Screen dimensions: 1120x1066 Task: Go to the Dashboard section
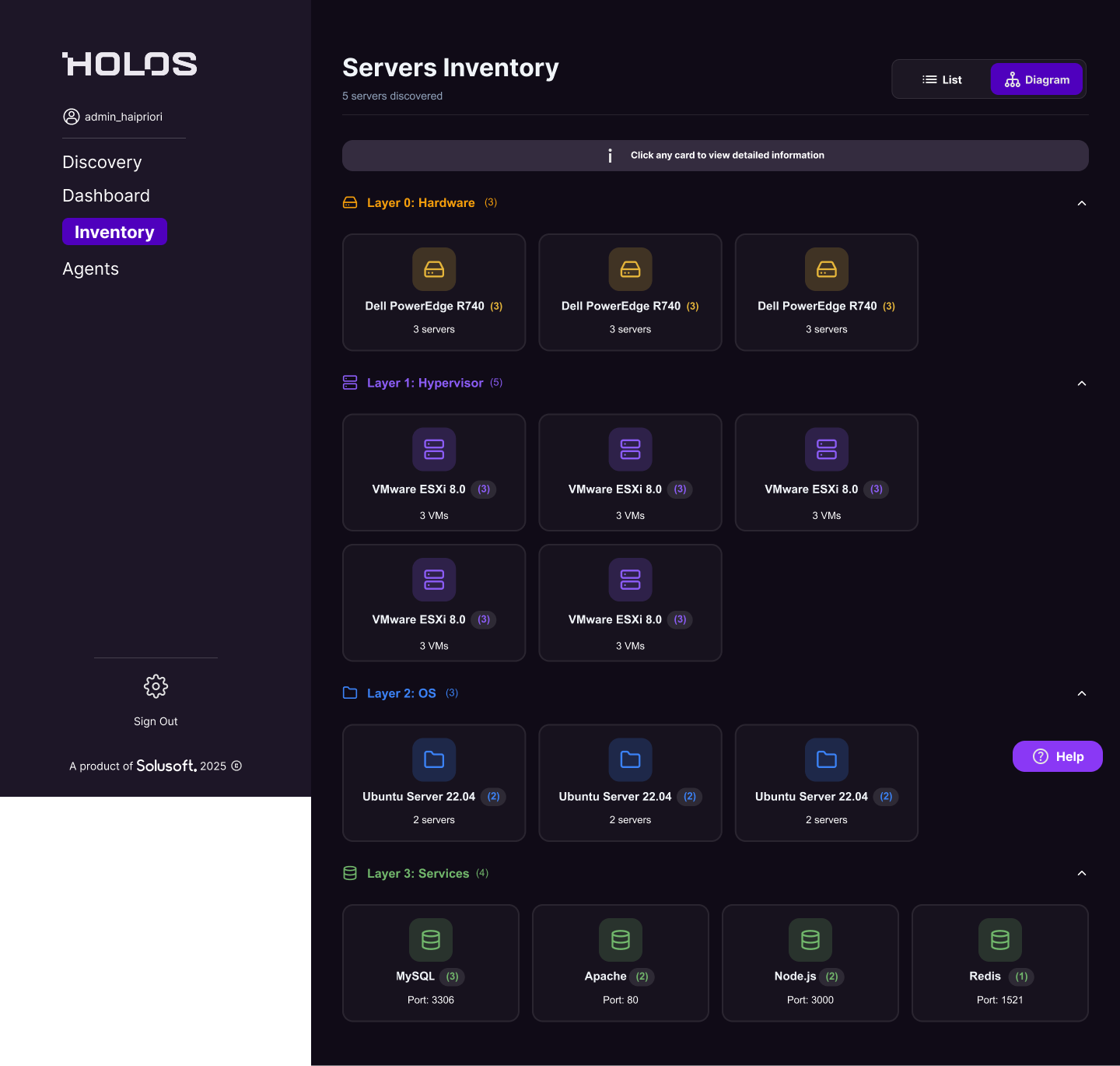pyautogui.click(x=106, y=195)
